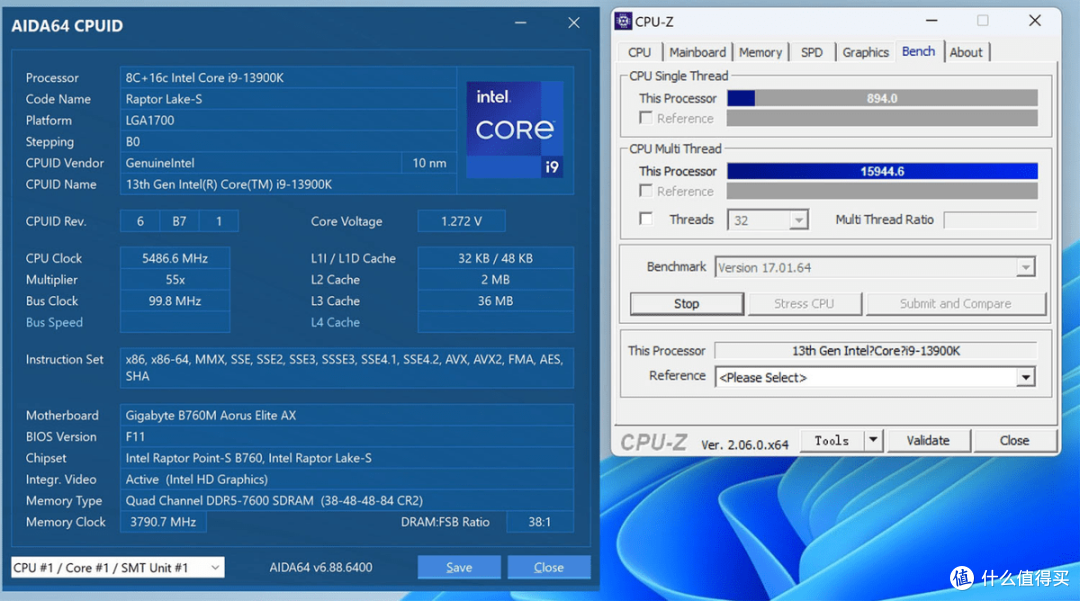
Task: Enable Reference checkbox under CPU Multi Thread
Action: click(645, 191)
